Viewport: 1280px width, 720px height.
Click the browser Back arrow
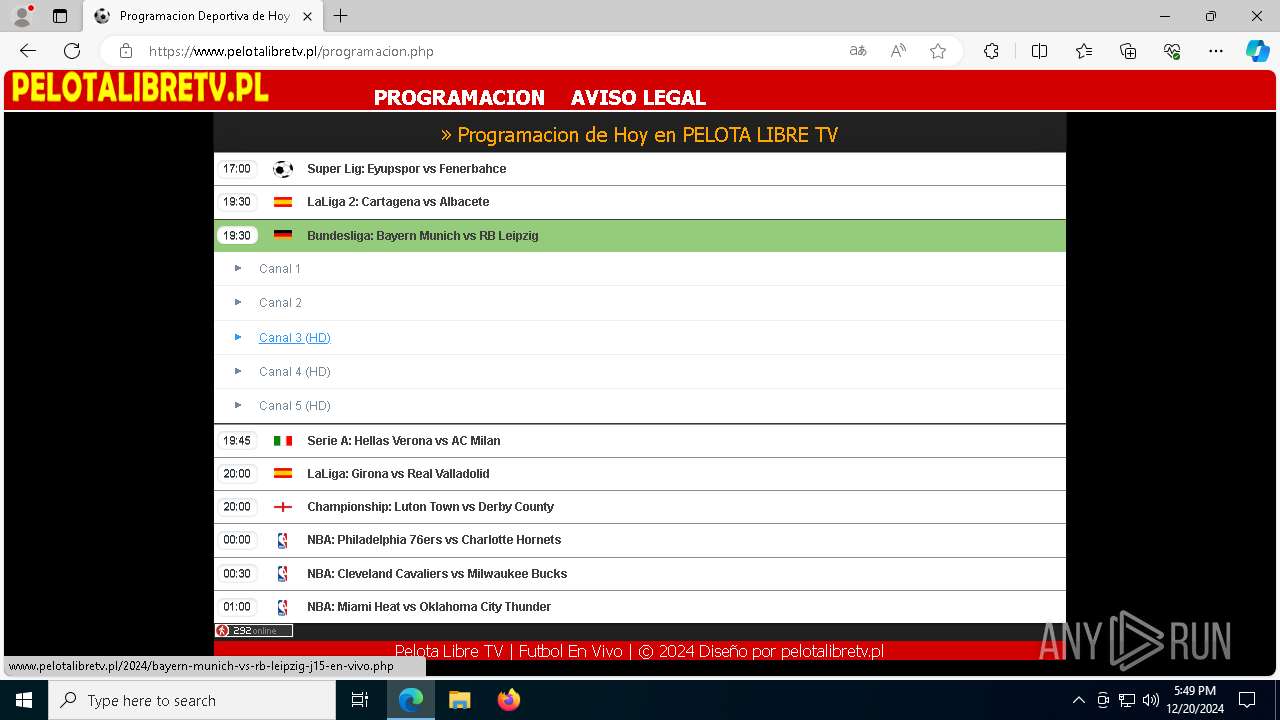click(x=28, y=51)
